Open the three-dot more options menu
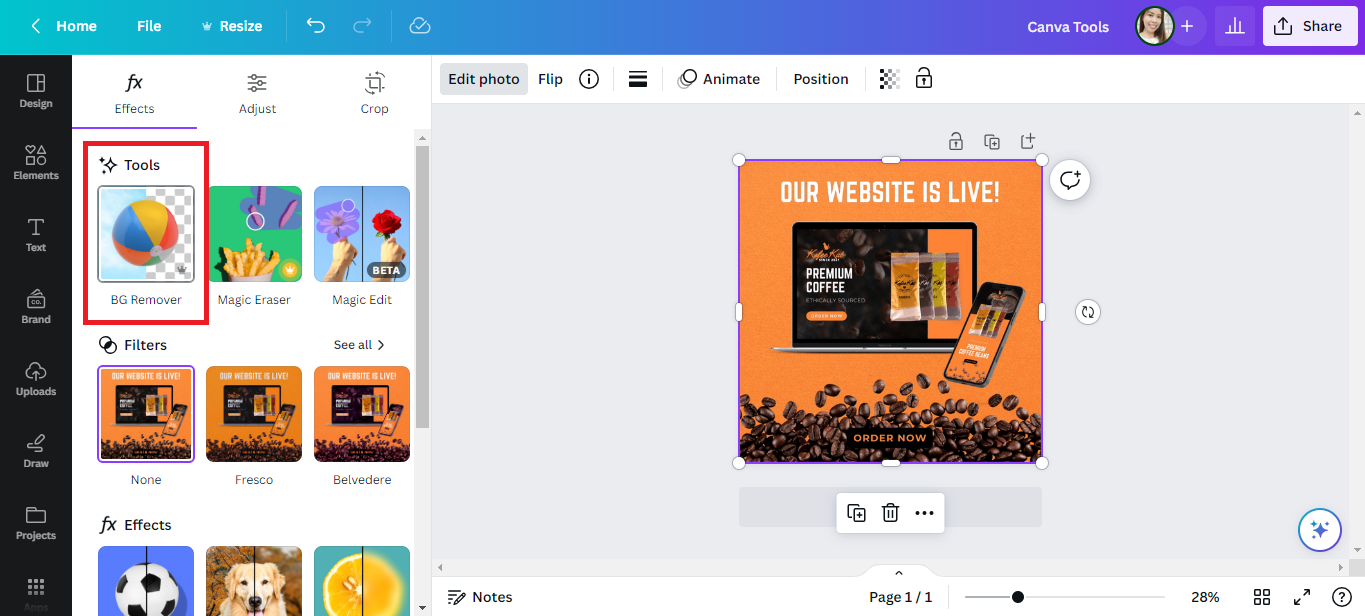 coord(924,511)
